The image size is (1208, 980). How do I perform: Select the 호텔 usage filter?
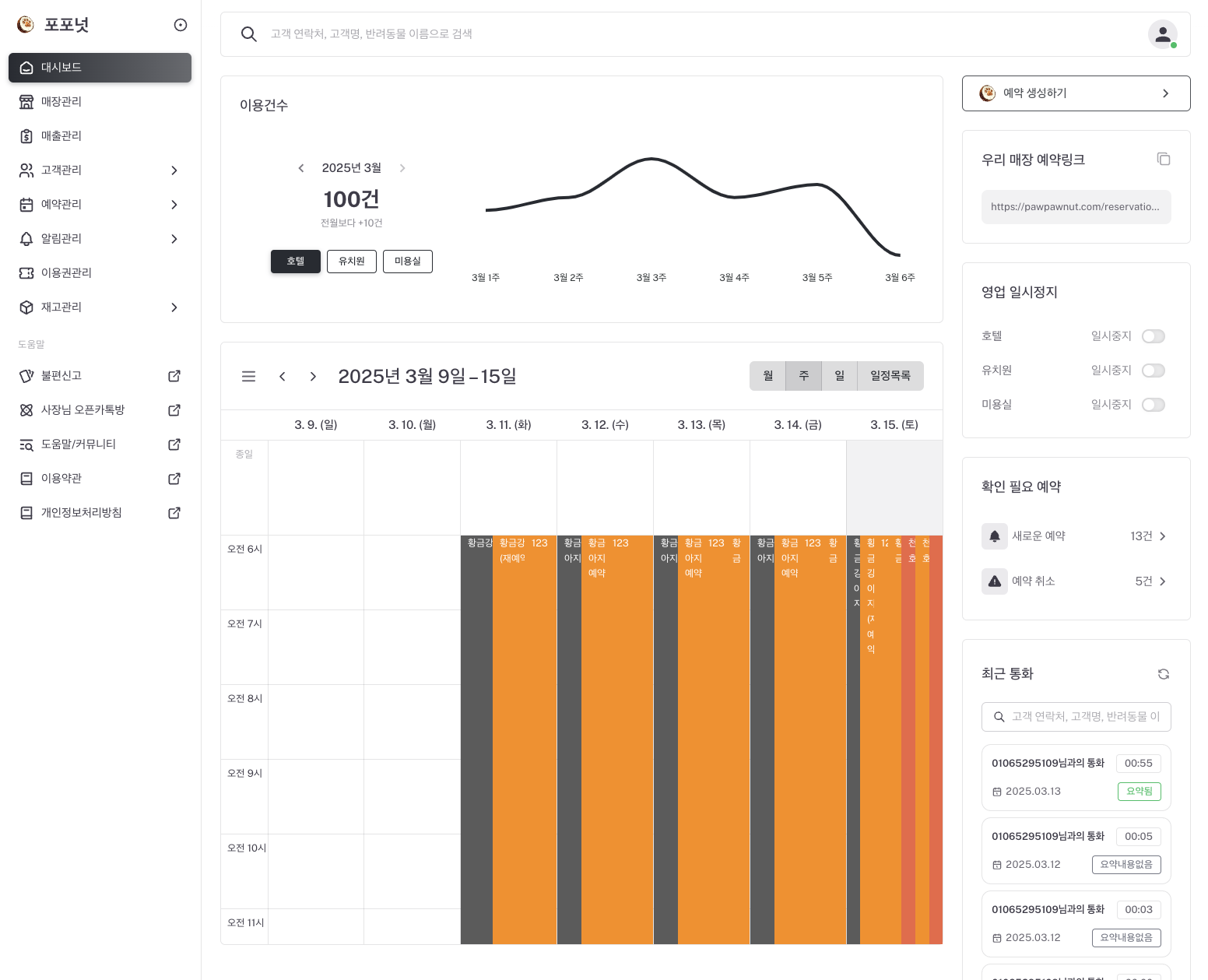(296, 262)
